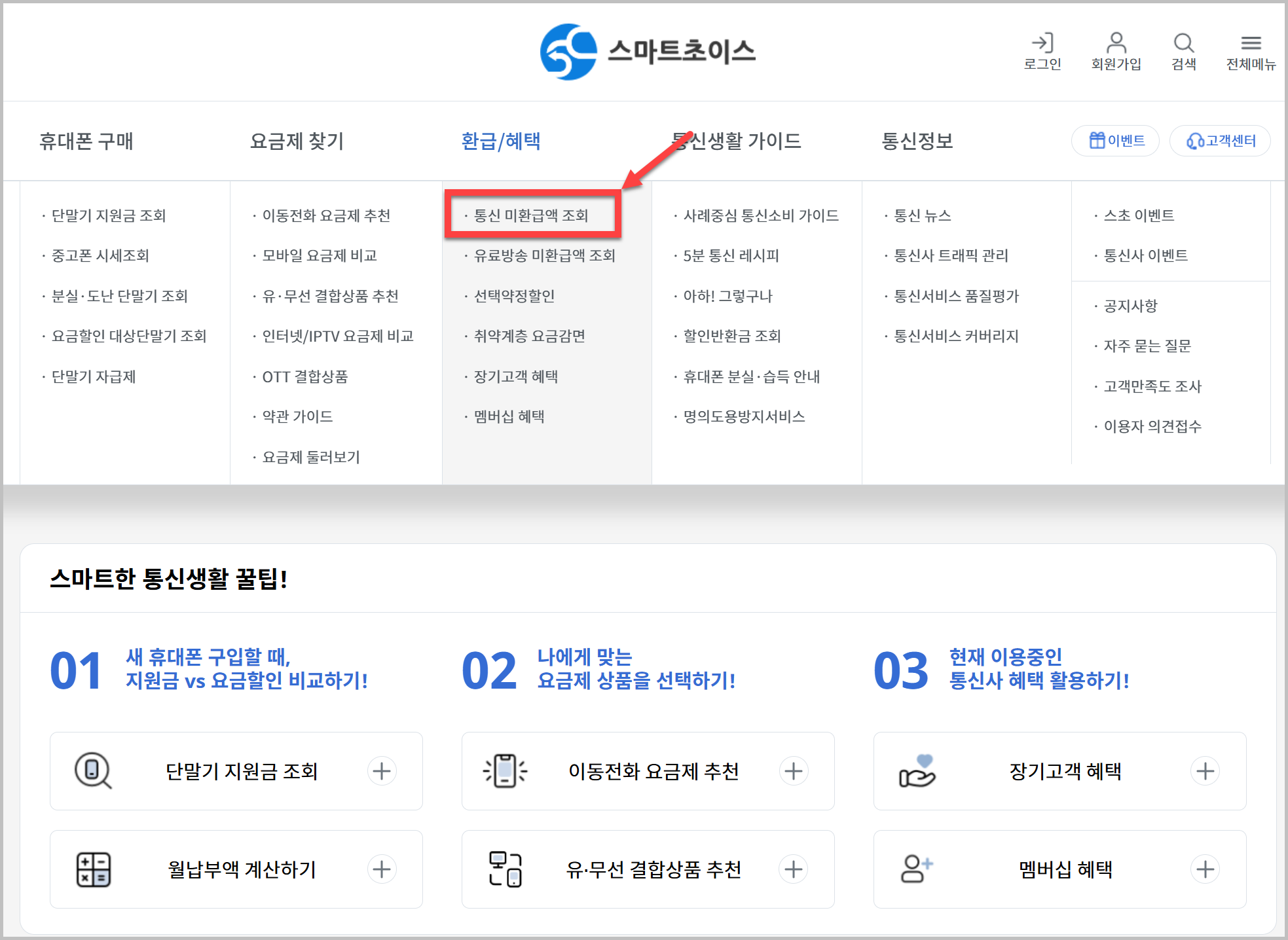
Task: Expand the plus on 유·무선 결합상품 추천 card
Action: [794, 869]
